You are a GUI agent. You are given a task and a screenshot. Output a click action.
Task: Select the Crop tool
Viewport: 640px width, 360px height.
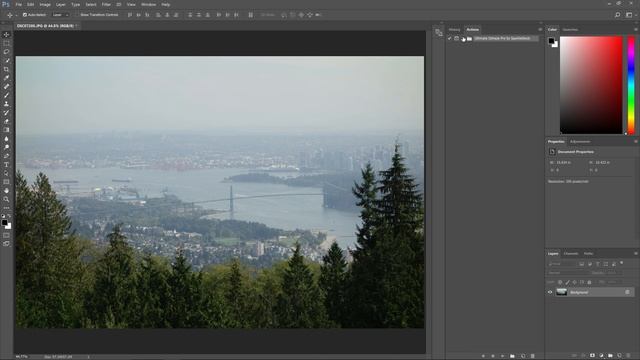[x=6, y=69]
